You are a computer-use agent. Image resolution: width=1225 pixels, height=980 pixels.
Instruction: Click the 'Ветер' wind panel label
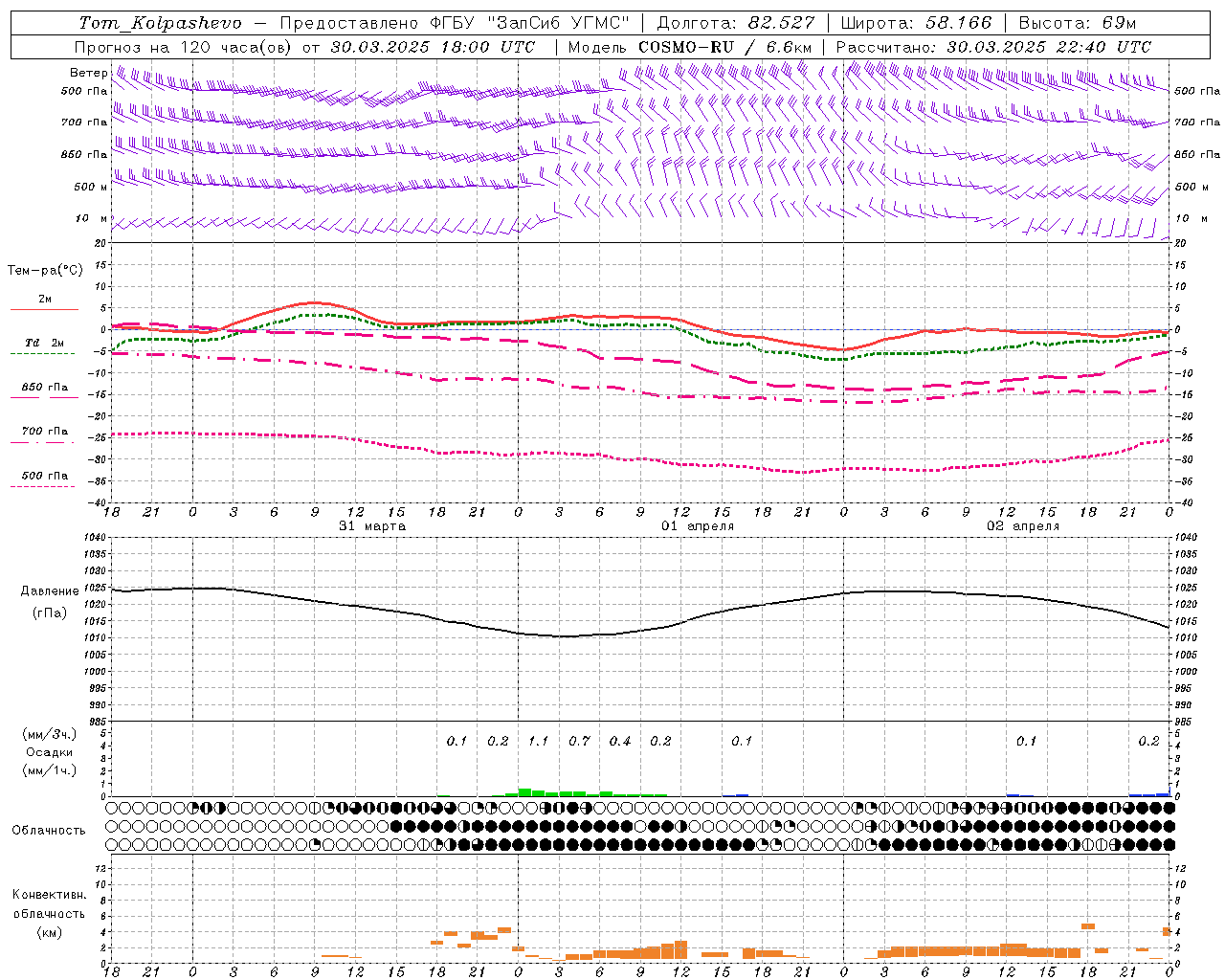[x=88, y=73]
